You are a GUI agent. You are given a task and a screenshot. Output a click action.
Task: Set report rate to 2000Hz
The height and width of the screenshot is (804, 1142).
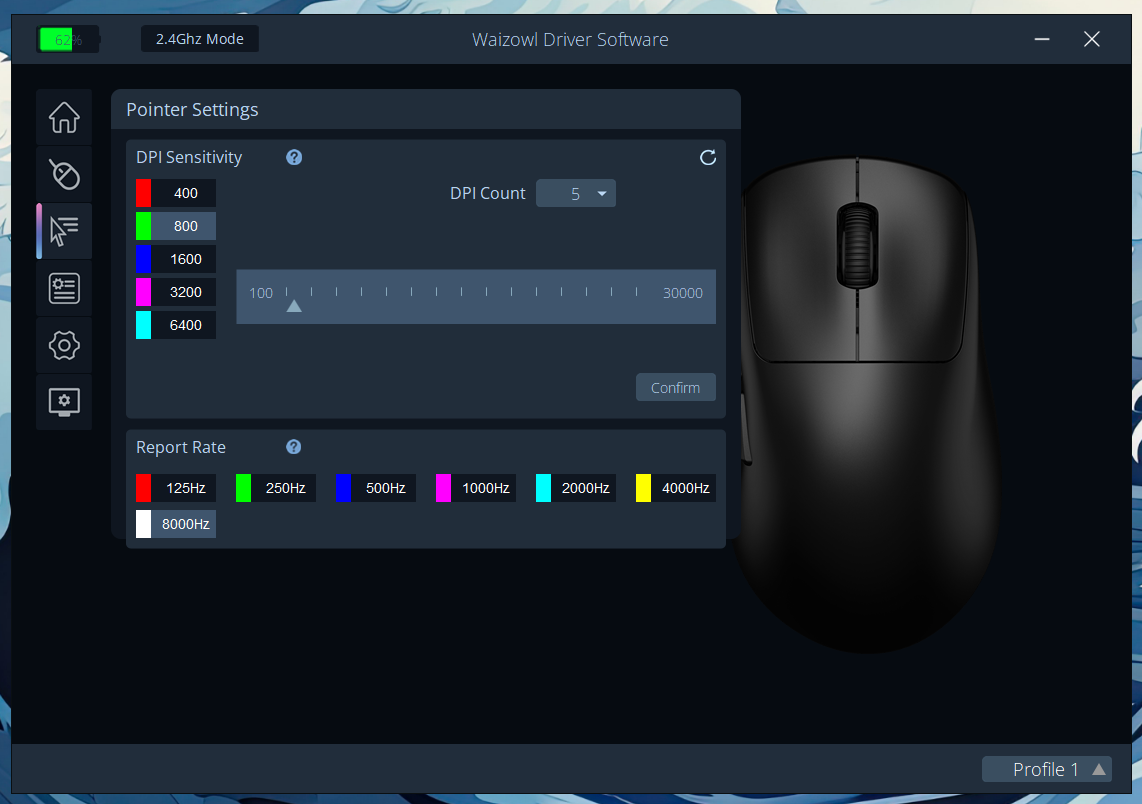[575, 488]
